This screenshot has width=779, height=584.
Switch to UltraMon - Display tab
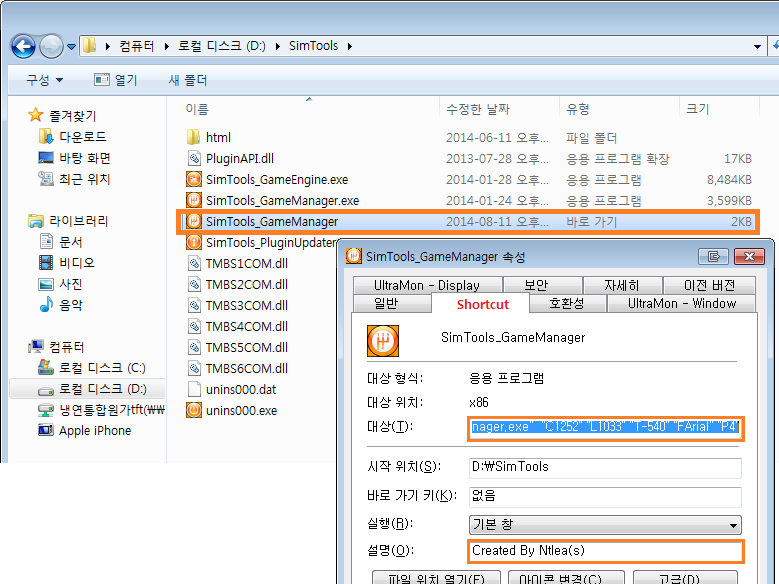point(427,285)
